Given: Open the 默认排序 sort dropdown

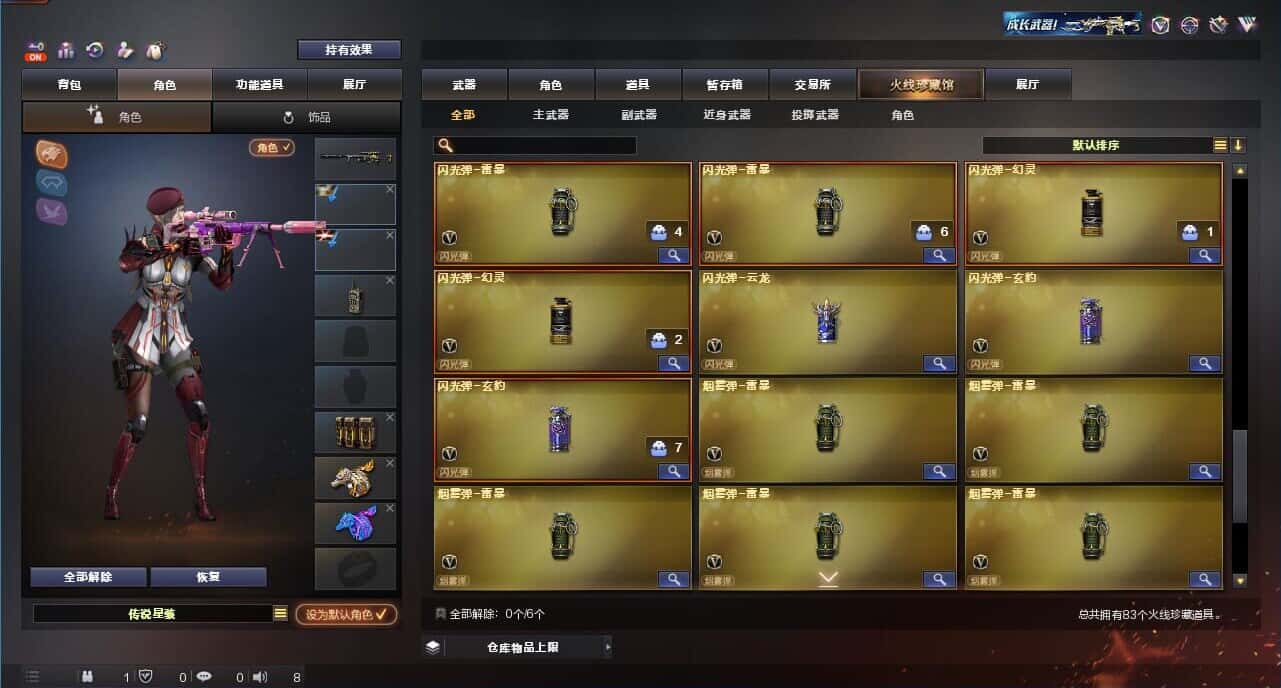Looking at the screenshot, I should point(1098,145).
